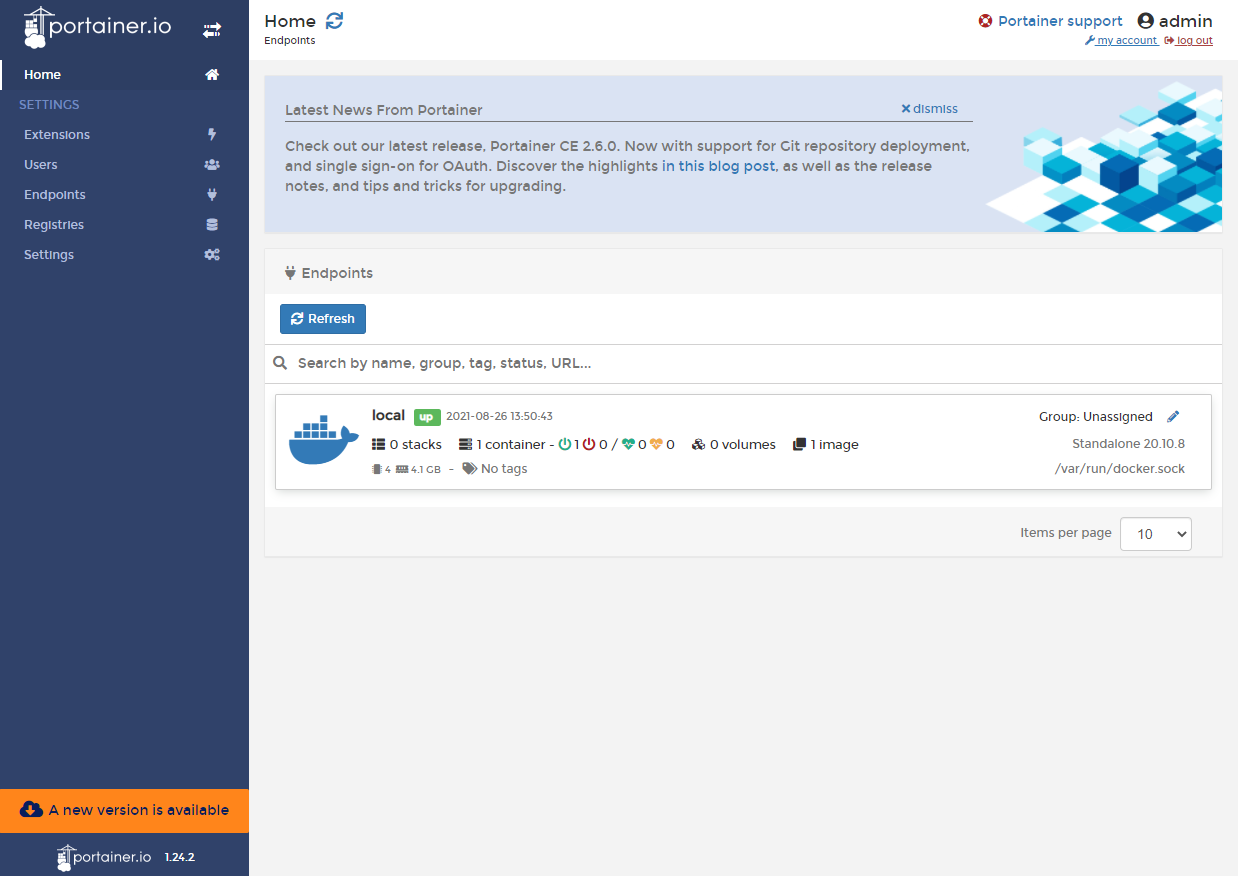Screen dimensions: 1238x876
Task: Click the Users group icon
Action: tap(212, 165)
